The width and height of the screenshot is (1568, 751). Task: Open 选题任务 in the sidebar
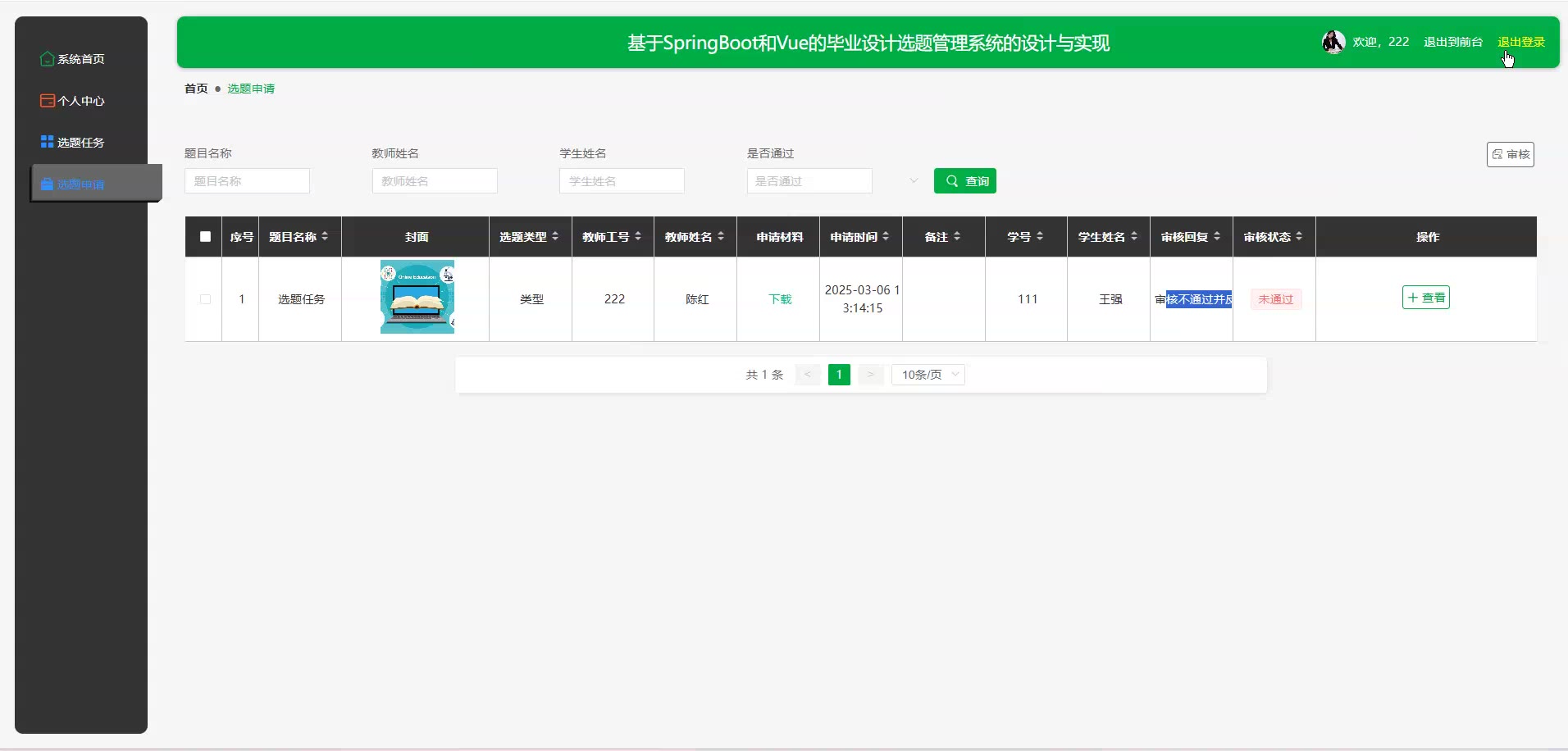tap(73, 143)
